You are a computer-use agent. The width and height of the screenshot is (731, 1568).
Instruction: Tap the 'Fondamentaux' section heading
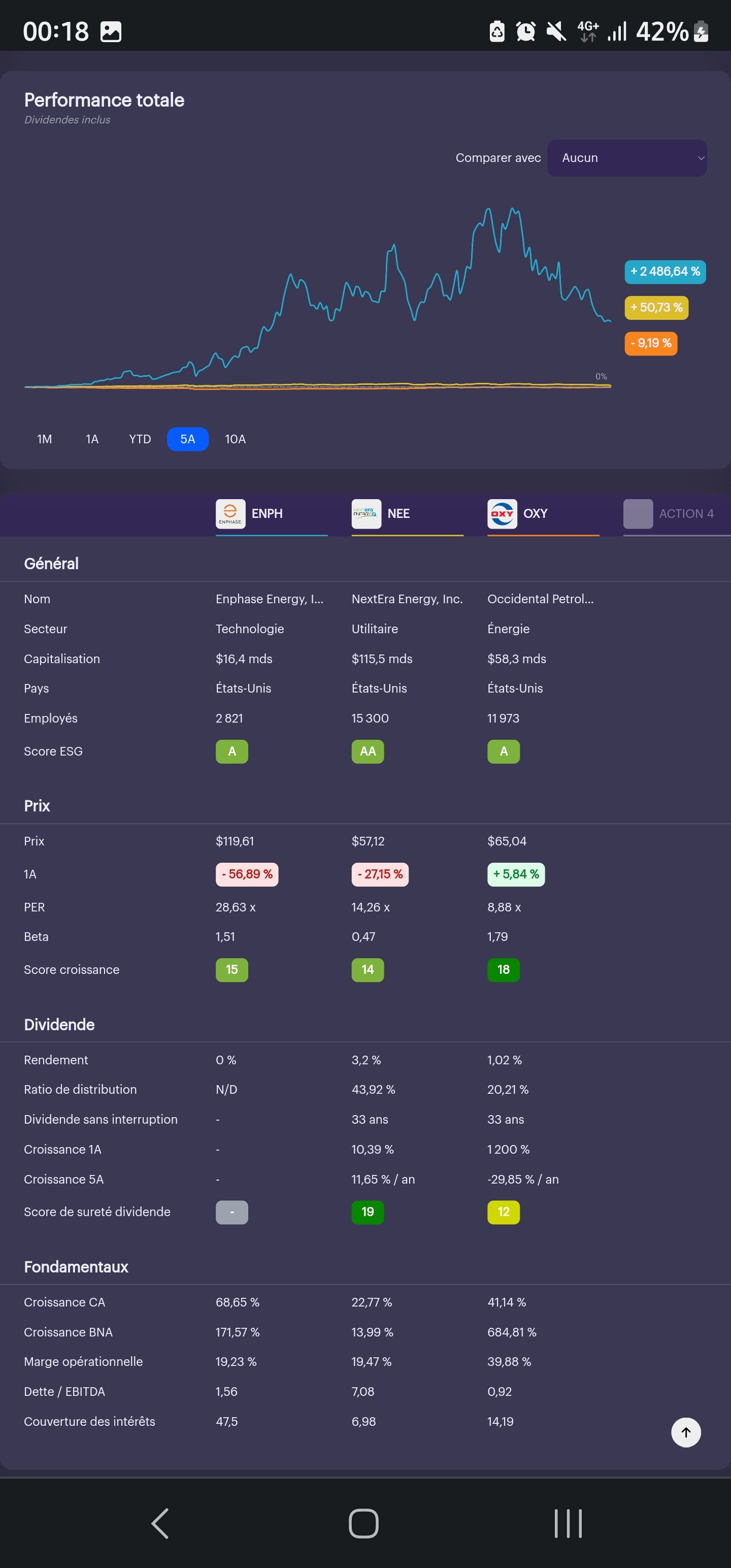[76, 1267]
